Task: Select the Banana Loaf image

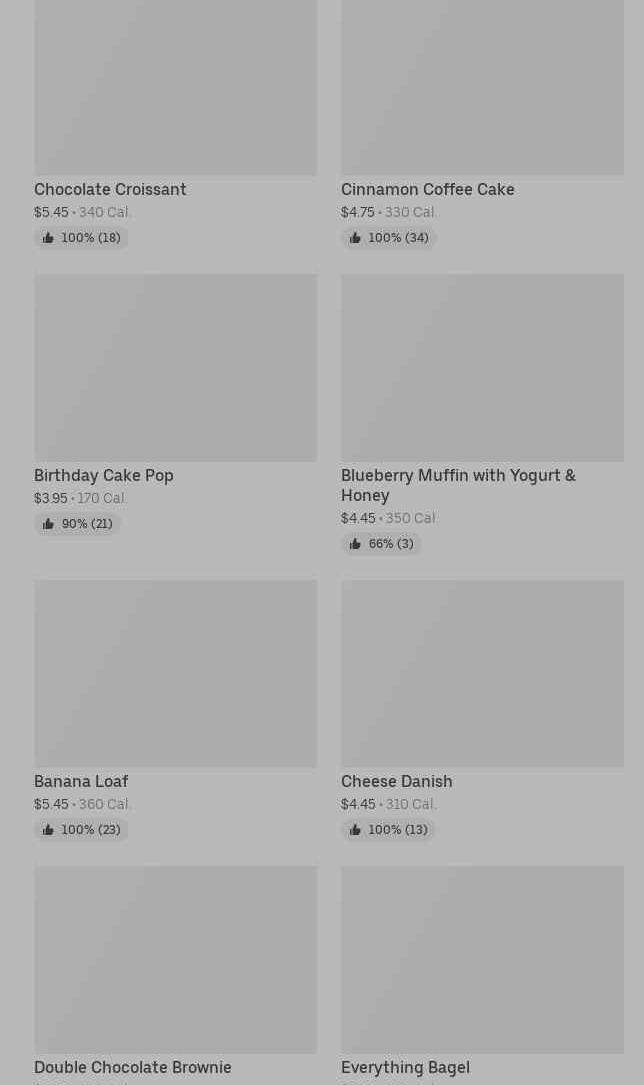Action: point(175,674)
